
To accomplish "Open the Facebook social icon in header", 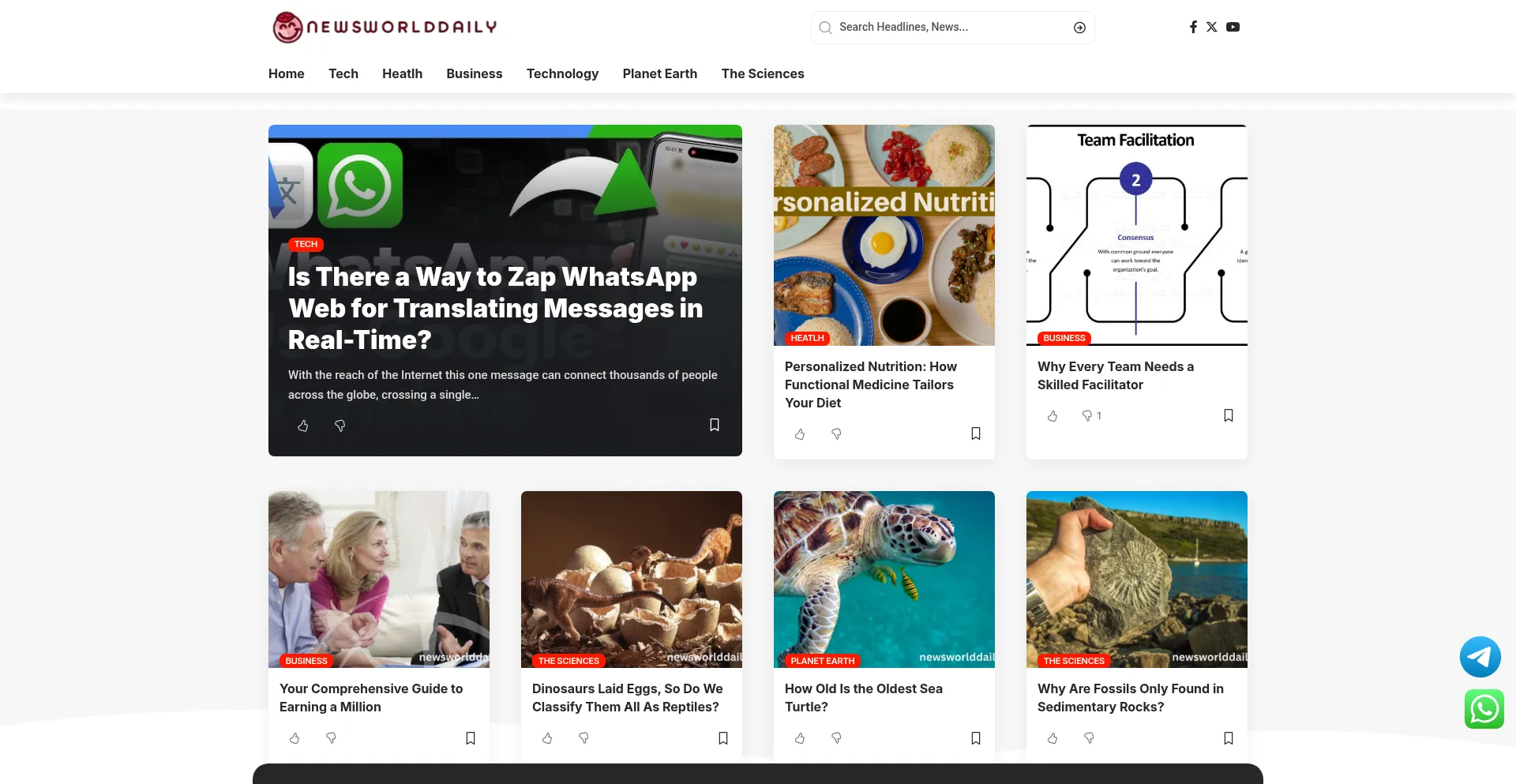I will tap(1193, 27).
